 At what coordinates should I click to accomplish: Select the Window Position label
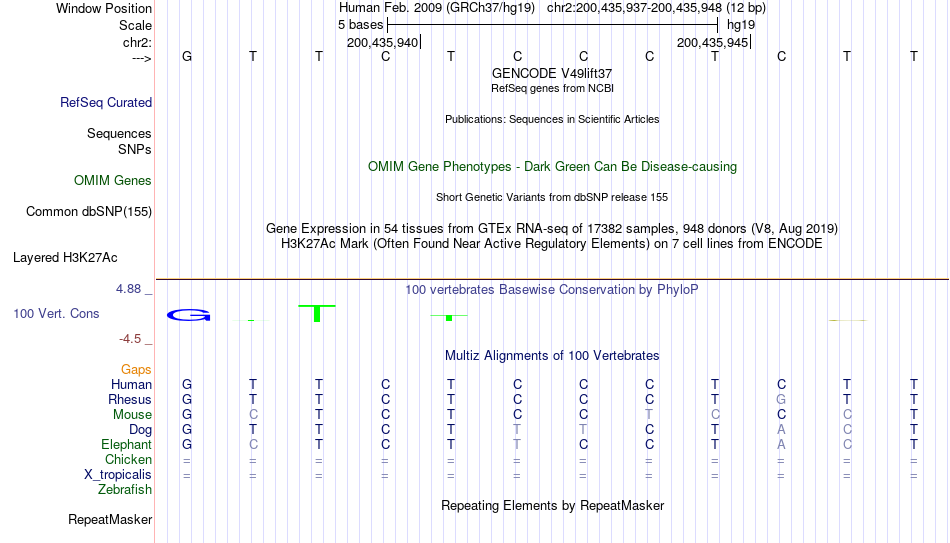pos(104,8)
